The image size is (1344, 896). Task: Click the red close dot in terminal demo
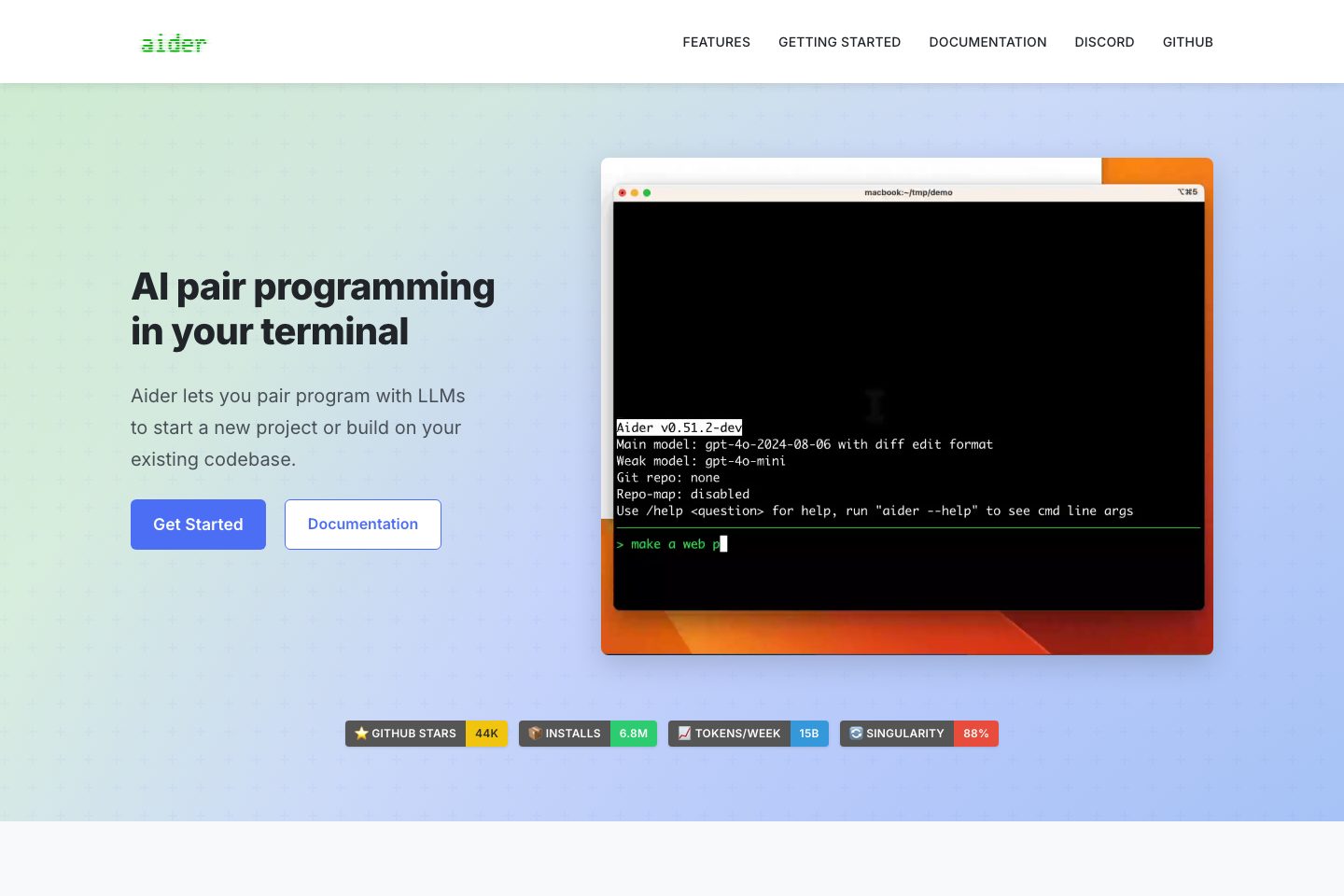[x=623, y=192]
